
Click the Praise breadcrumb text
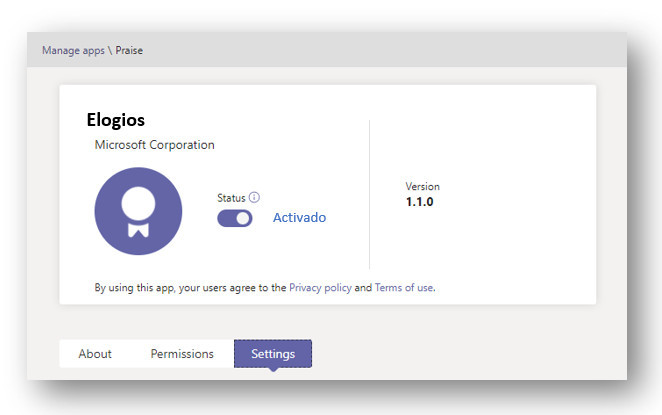click(129, 50)
